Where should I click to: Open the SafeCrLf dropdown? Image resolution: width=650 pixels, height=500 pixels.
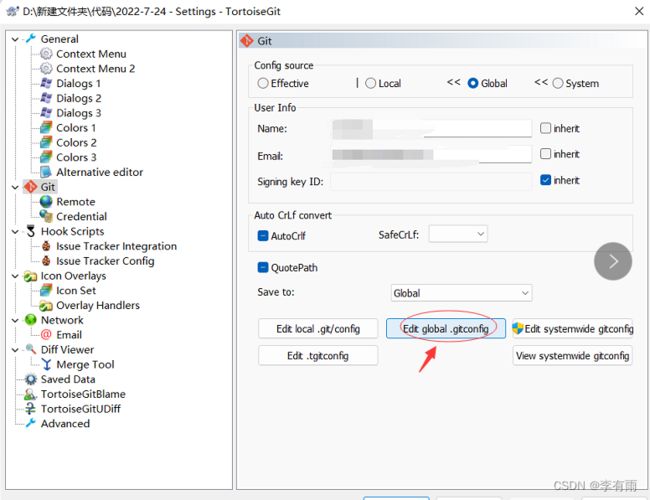coord(458,234)
